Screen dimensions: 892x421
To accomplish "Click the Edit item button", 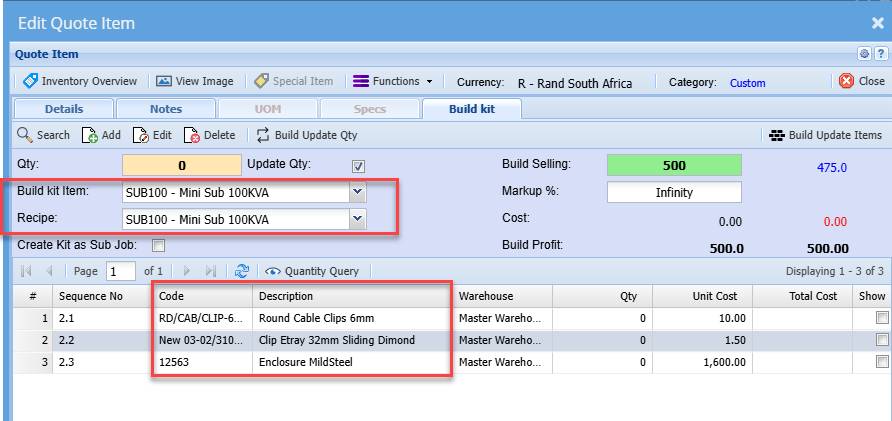I will pyautogui.click(x=152, y=135).
